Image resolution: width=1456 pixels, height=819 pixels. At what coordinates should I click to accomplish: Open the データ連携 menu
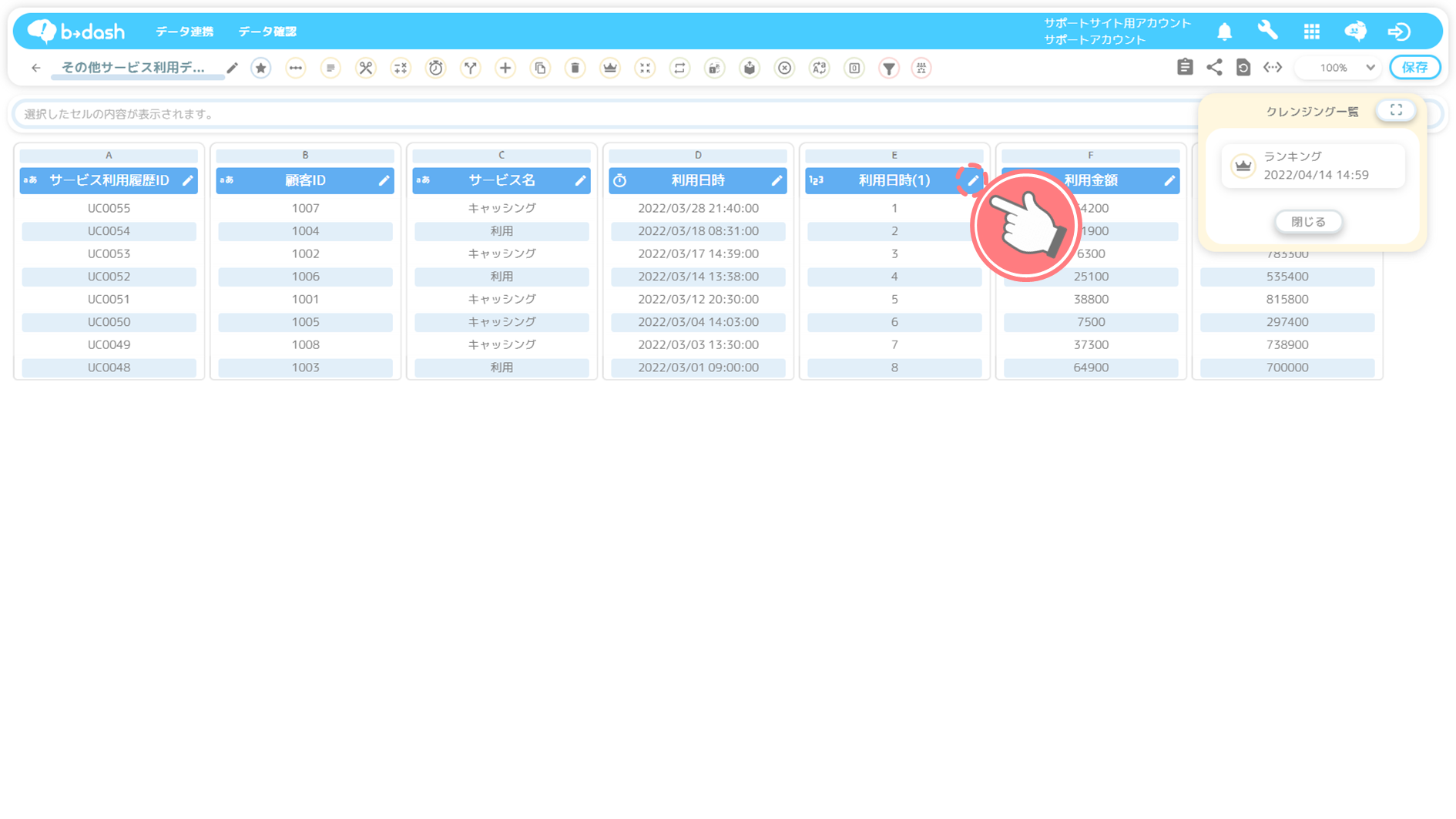pyautogui.click(x=184, y=32)
